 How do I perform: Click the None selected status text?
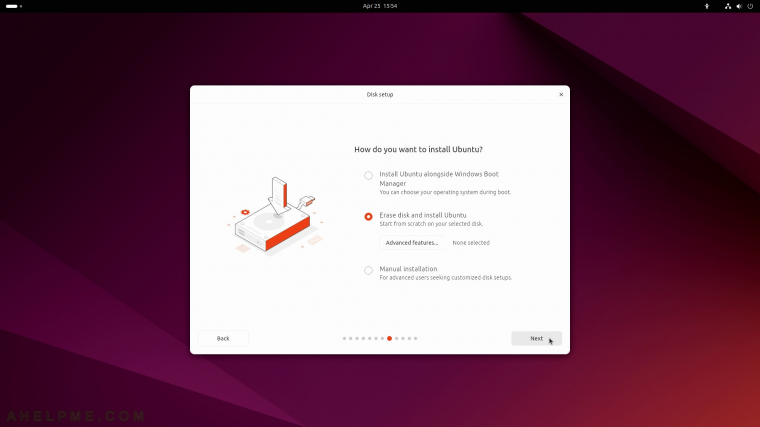[x=471, y=243]
